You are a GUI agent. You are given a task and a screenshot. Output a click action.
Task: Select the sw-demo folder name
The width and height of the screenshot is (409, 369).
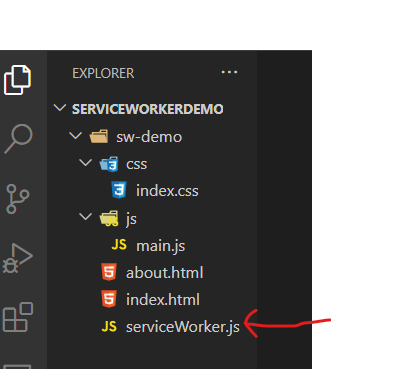click(x=149, y=137)
